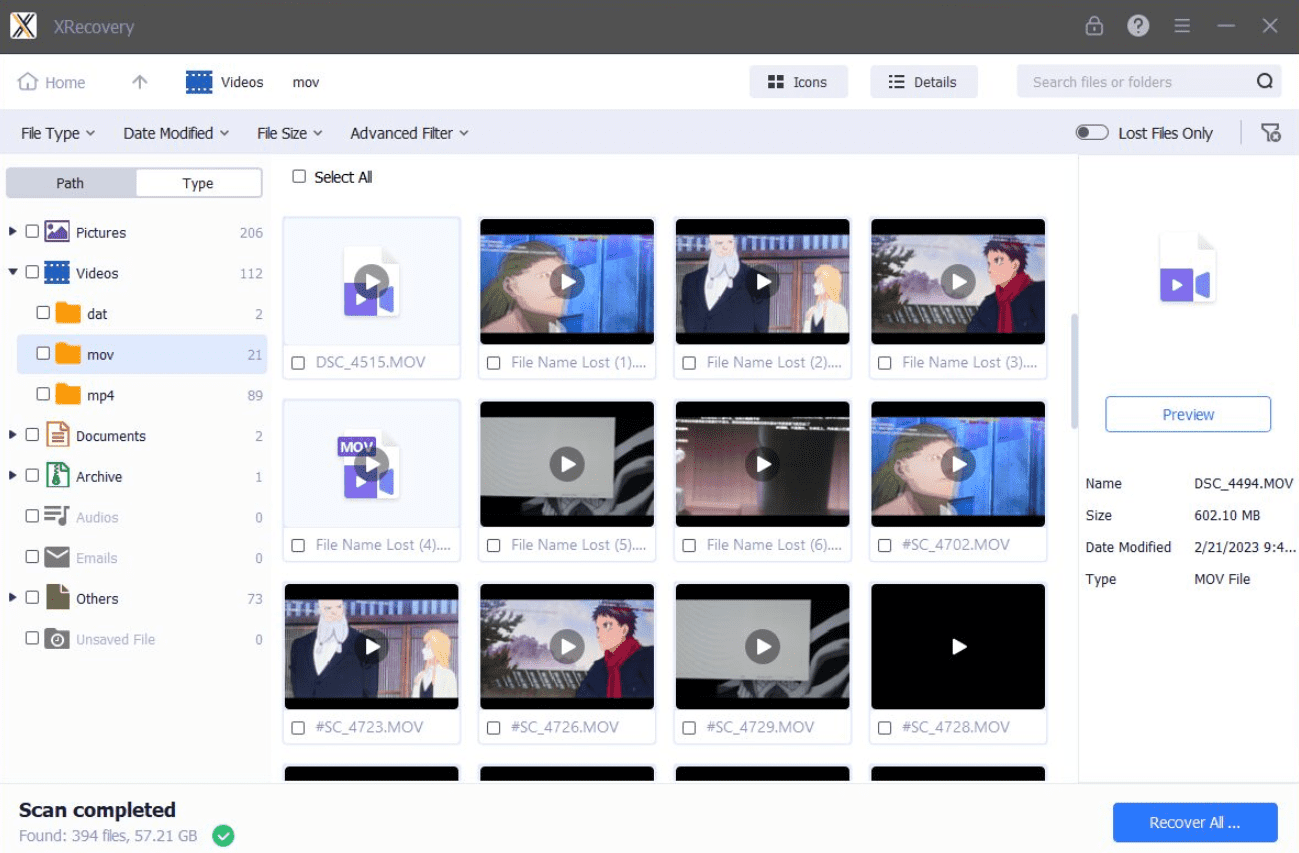This screenshot has width=1299, height=853.
Task: Expand the Archive tree node
Action: (x=12, y=475)
